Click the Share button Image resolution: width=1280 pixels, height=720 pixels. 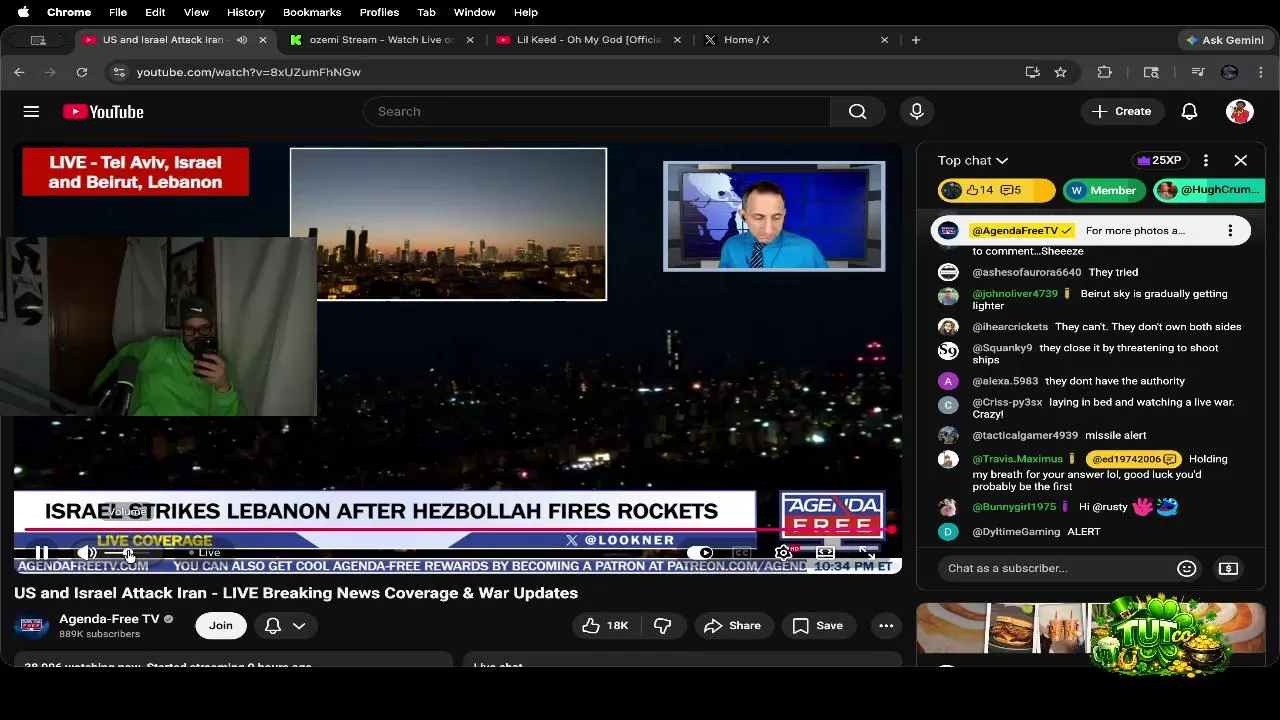[732, 625]
